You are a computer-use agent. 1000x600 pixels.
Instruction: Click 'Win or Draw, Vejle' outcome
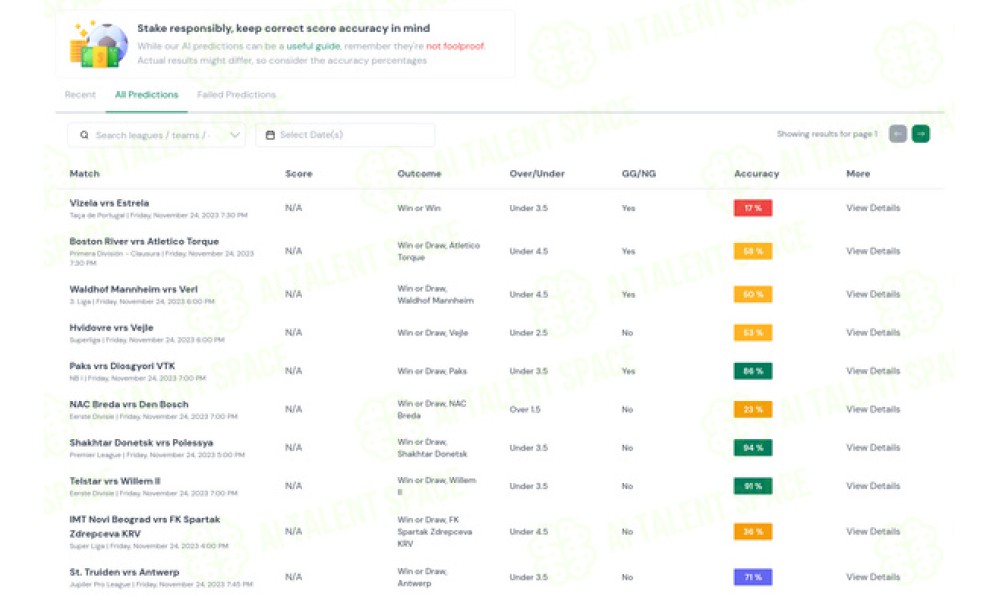(433, 333)
